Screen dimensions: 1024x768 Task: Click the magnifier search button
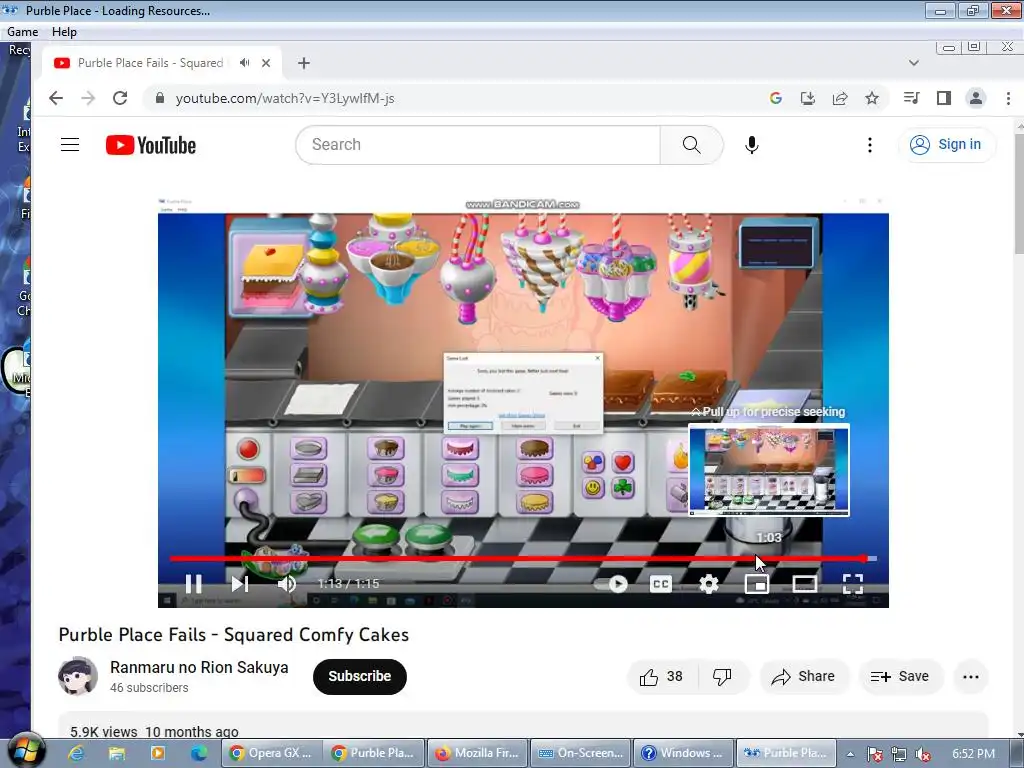(692, 144)
